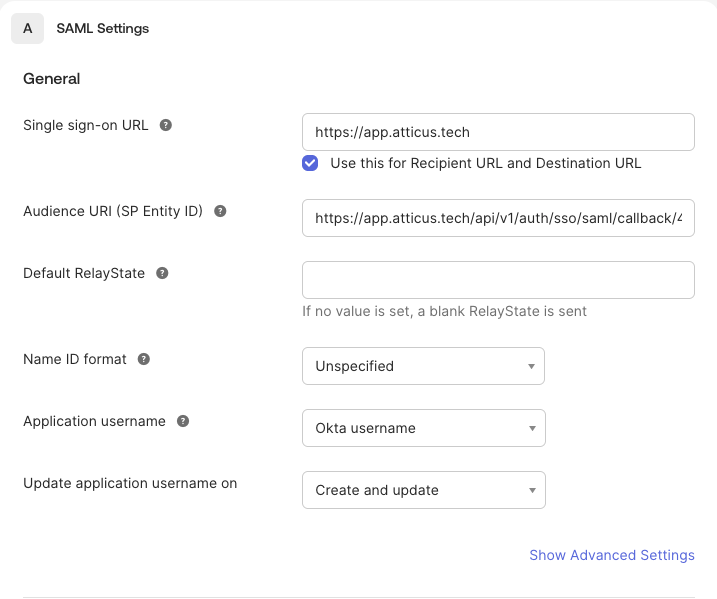Uncheck 'Use this for Recipient URL and Destination URL'
717x599 pixels.
coord(310,163)
